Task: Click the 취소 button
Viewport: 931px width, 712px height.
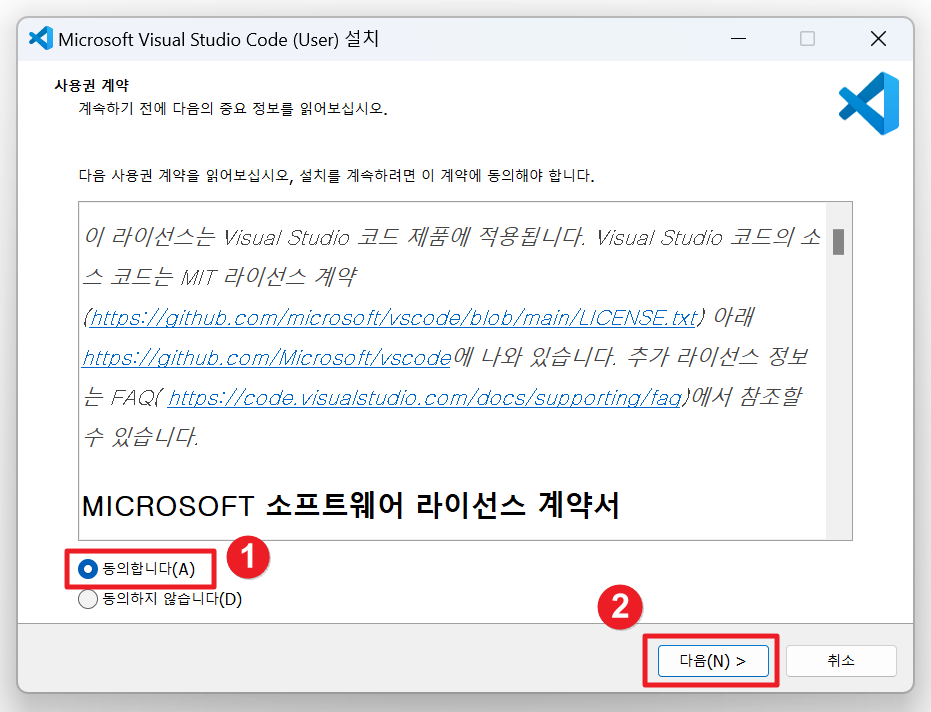Action: (841, 660)
